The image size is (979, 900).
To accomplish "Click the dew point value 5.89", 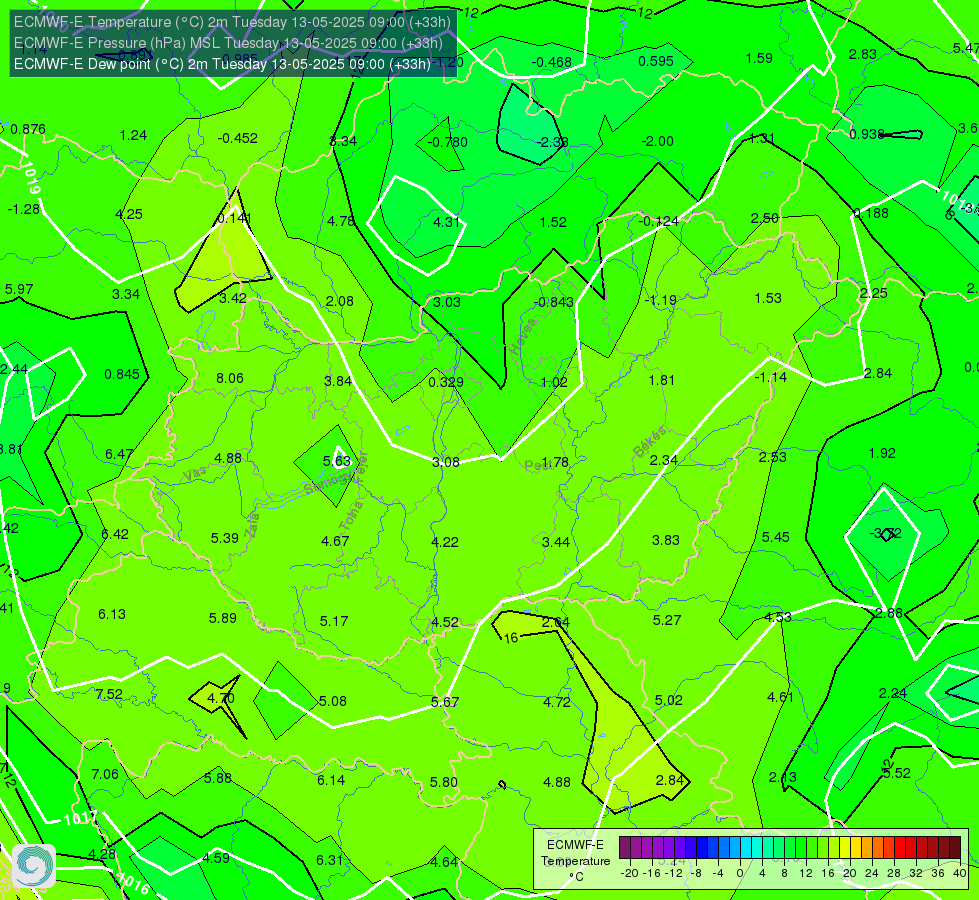I will (222, 618).
